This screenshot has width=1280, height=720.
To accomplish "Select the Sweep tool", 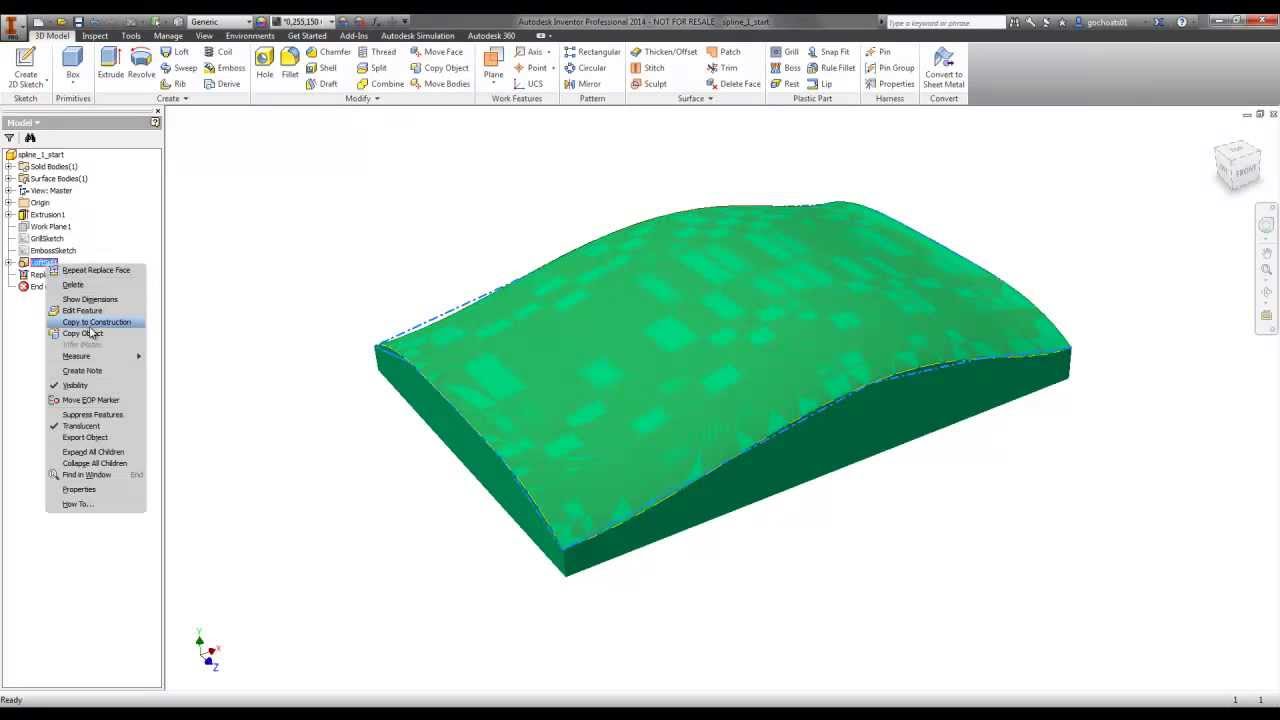I will (x=179, y=68).
